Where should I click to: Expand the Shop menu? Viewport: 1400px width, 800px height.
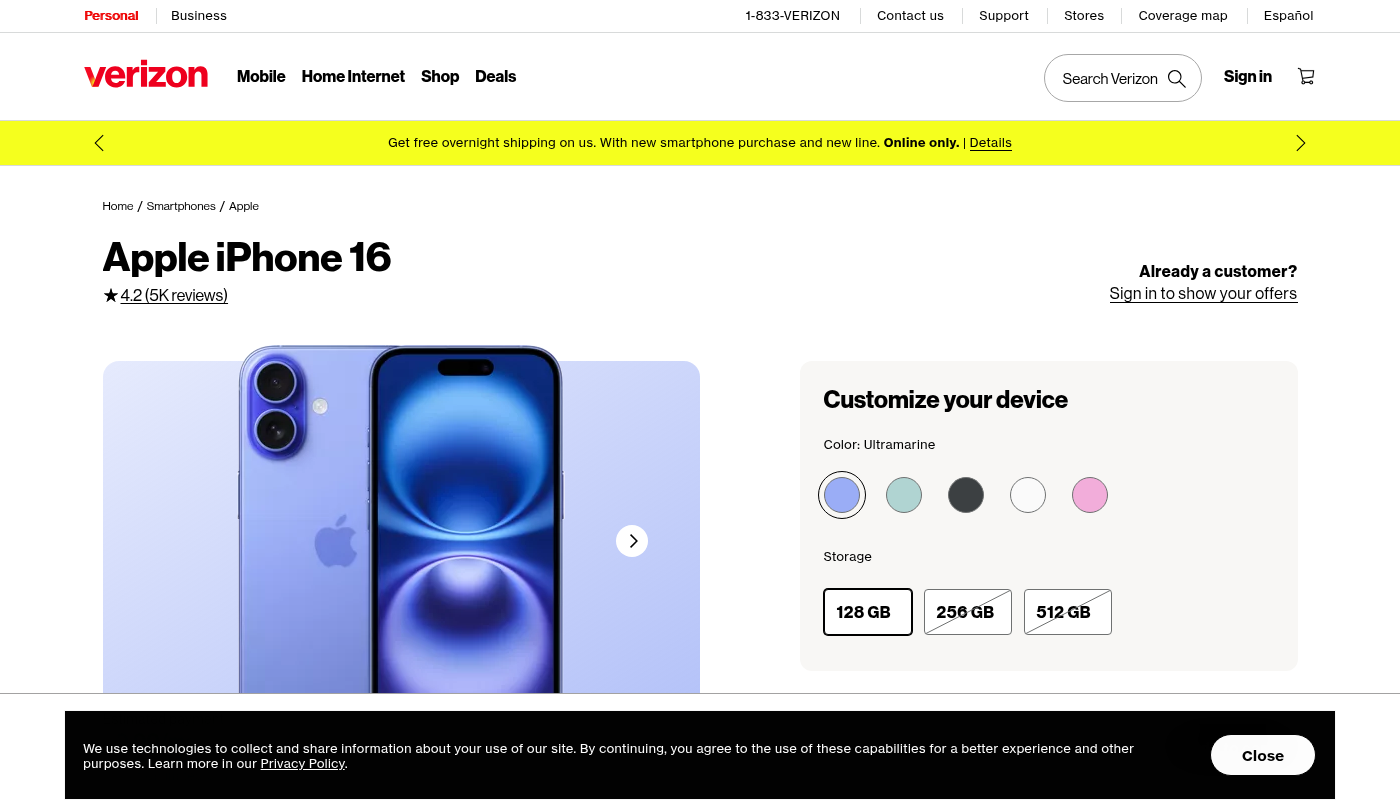(440, 76)
